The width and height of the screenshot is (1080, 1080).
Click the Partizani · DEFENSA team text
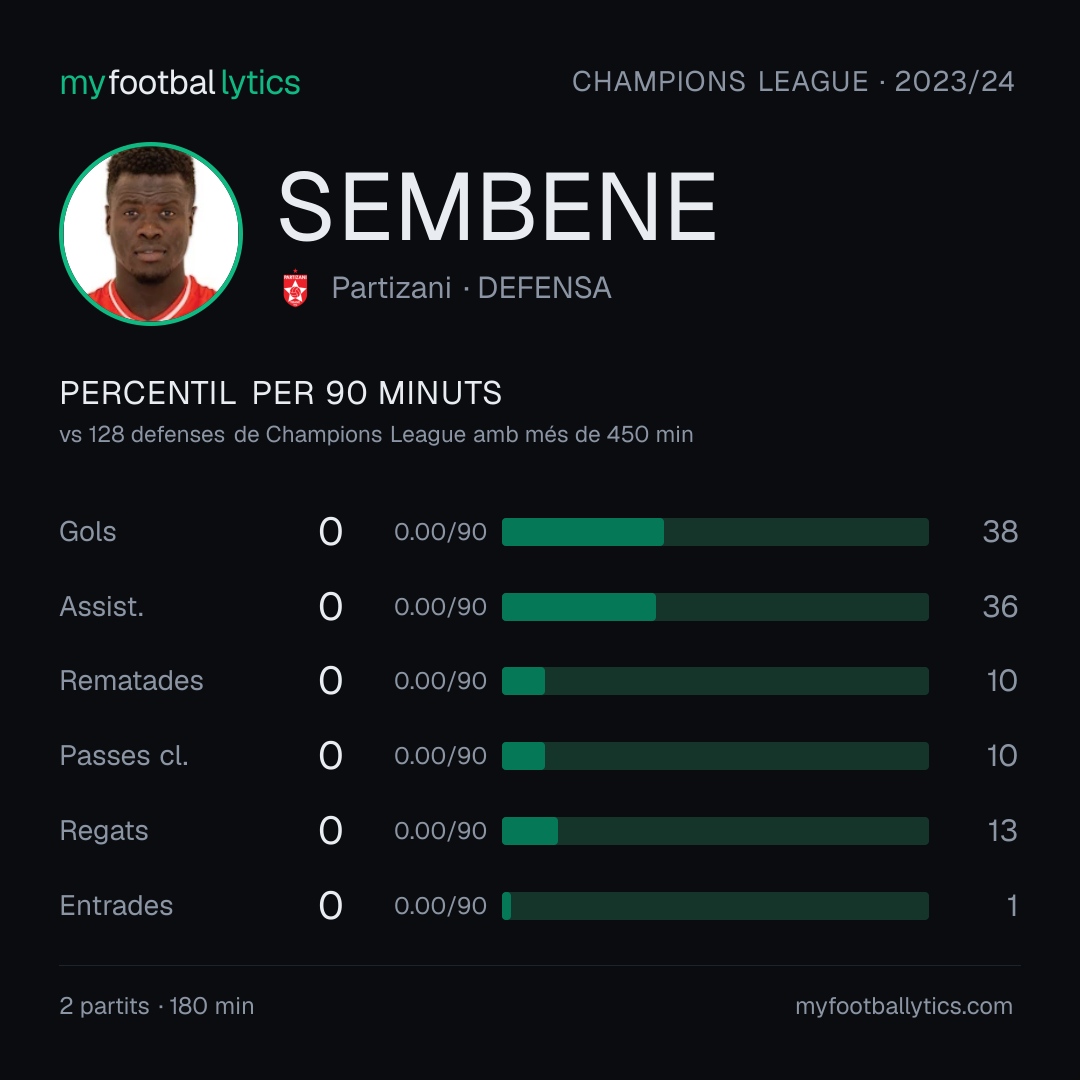(471, 288)
